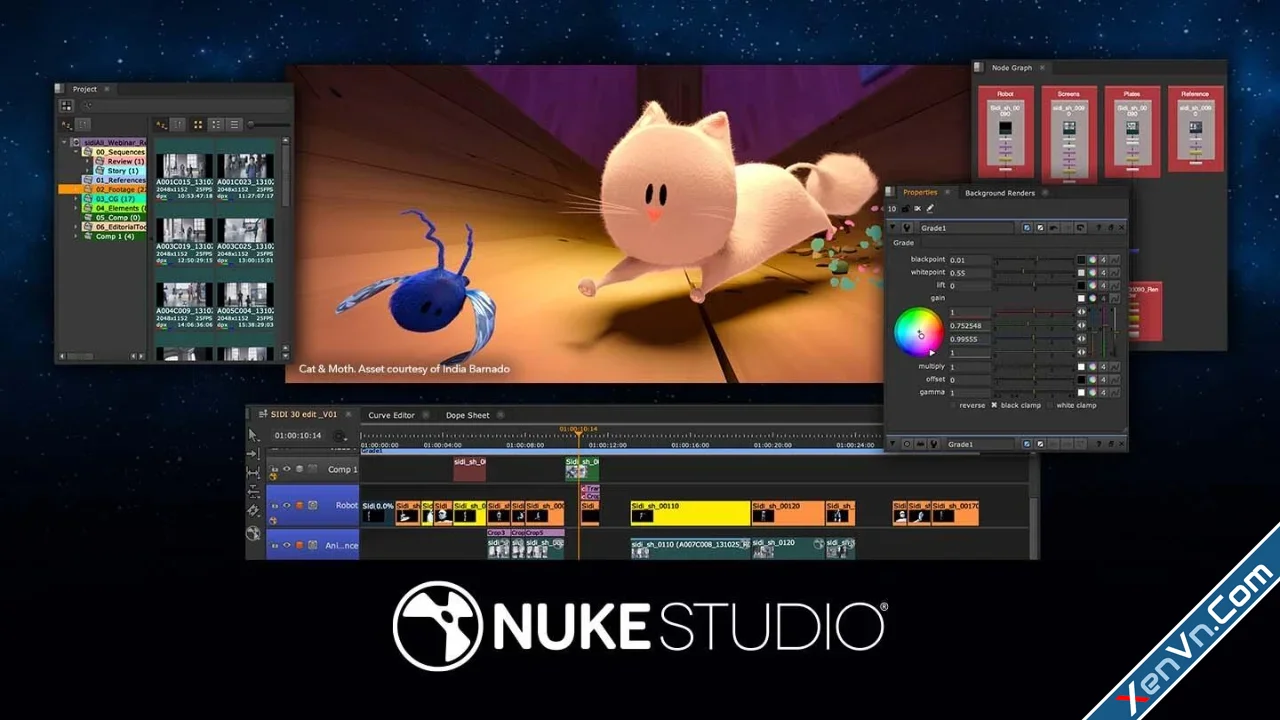Click the A-Z sort icon above thumbnails
The width and height of the screenshot is (1280, 720).
click(161, 124)
